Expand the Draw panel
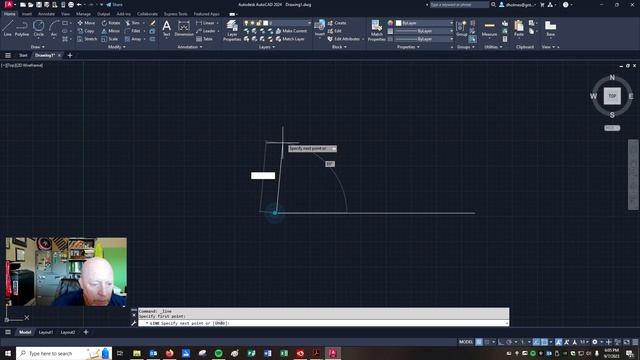Viewport: 640px width, 360px height. [x=38, y=47]
